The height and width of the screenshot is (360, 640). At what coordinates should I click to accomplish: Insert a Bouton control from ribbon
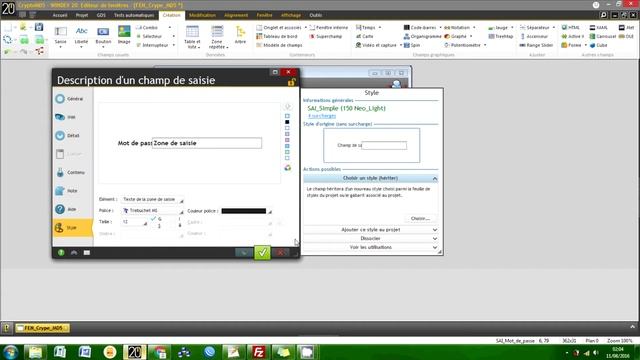click(x=103, y=36)
